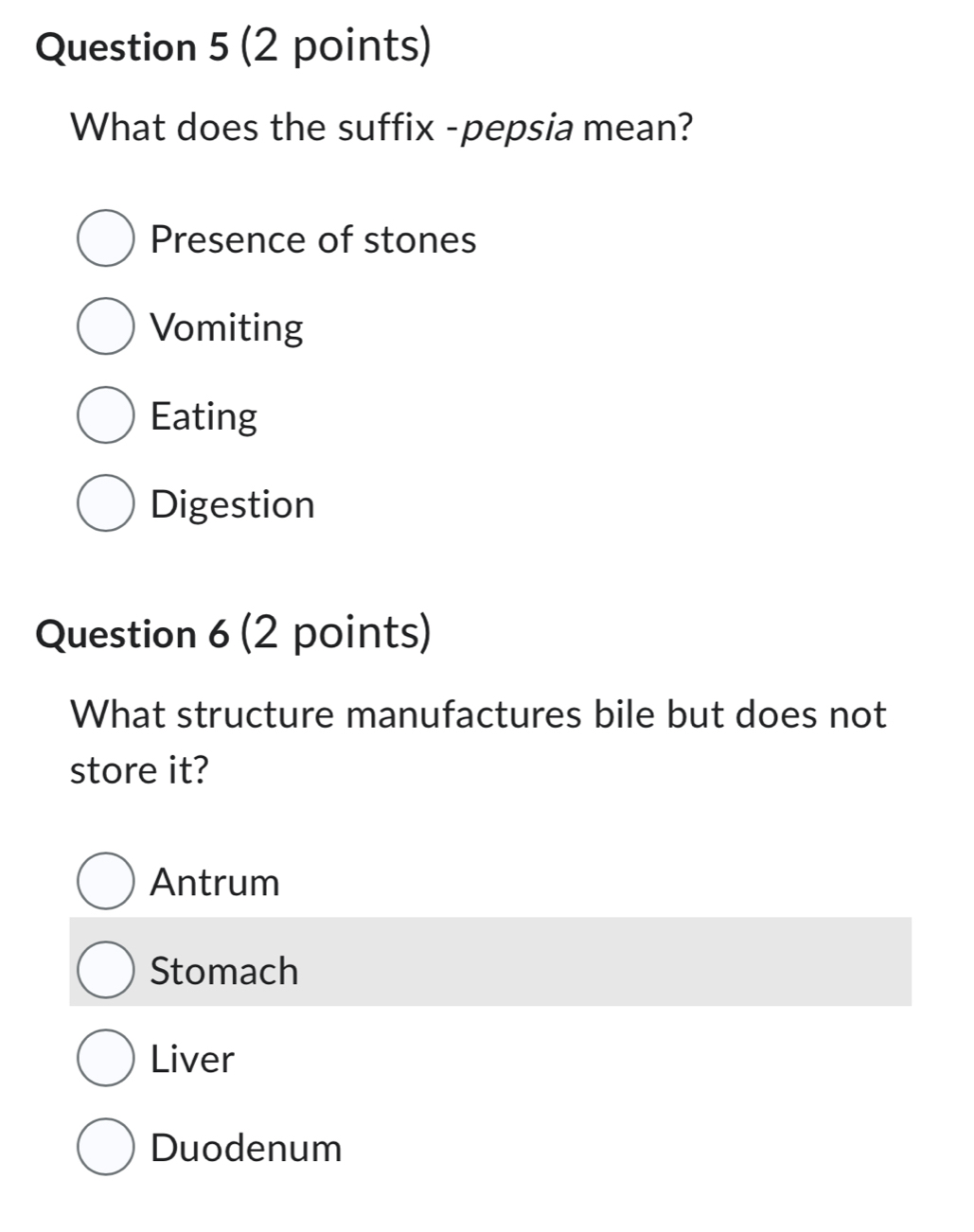This screenshot has width=974, height=1232.
Task: Select 'Digestion' as the answer
Action: pyautogui.click(x=105, y=504)
